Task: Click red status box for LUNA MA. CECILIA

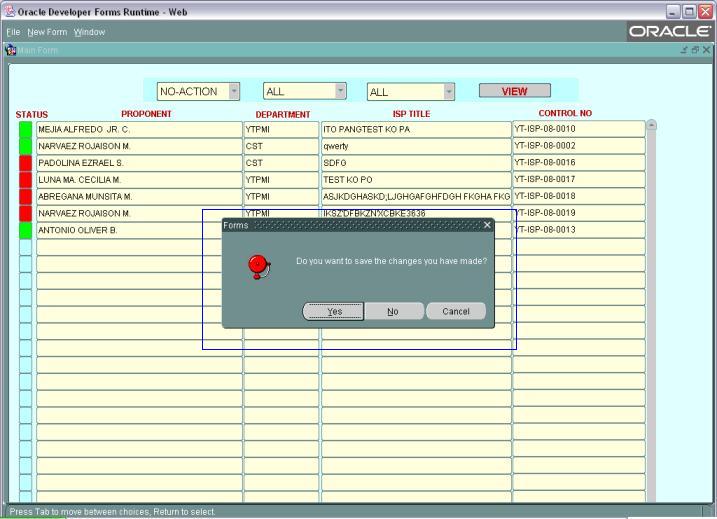Action: pyautogui.click(x=26, y=180)
